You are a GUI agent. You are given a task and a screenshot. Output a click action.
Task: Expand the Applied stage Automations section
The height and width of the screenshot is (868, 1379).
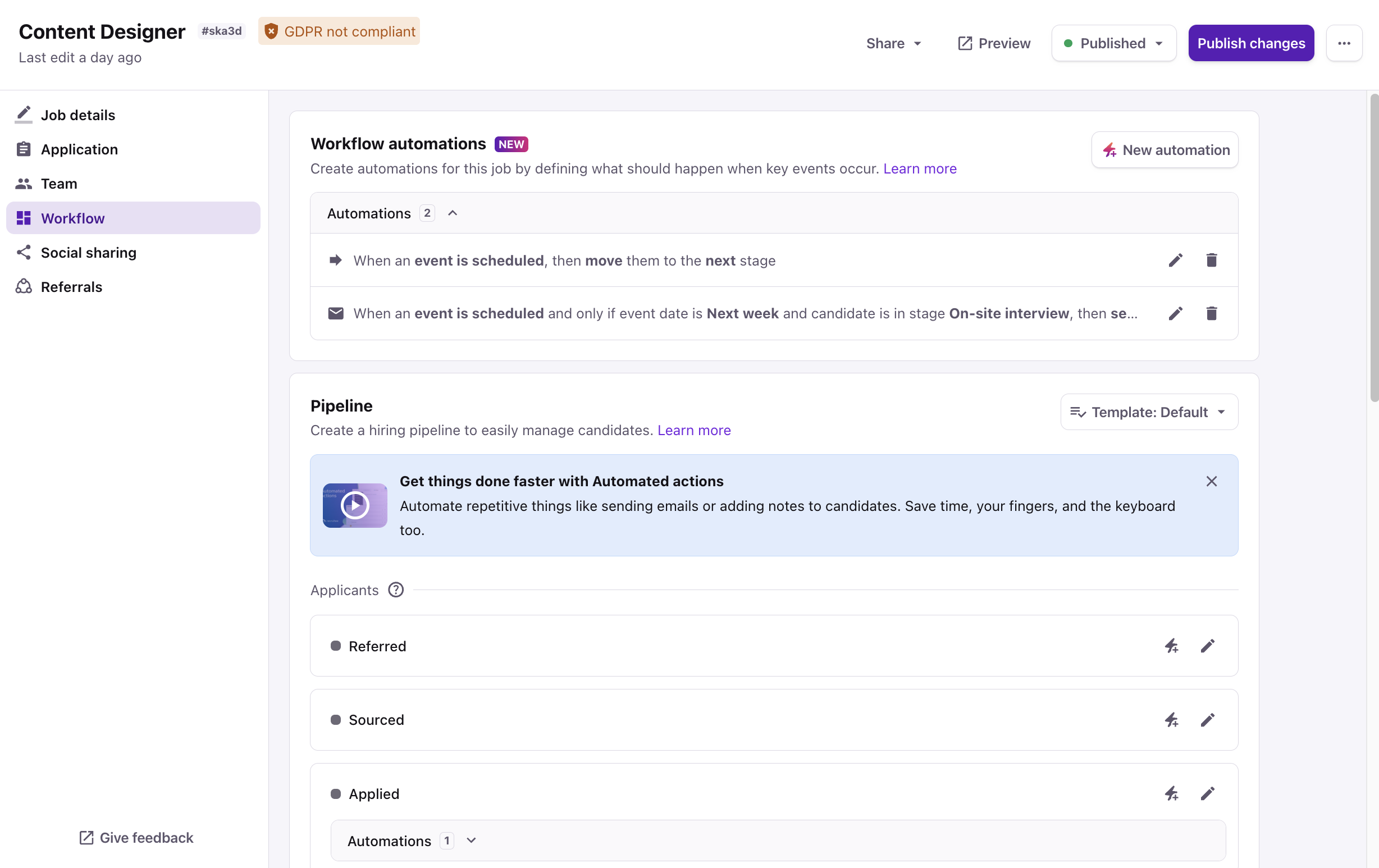click(471, 840)
